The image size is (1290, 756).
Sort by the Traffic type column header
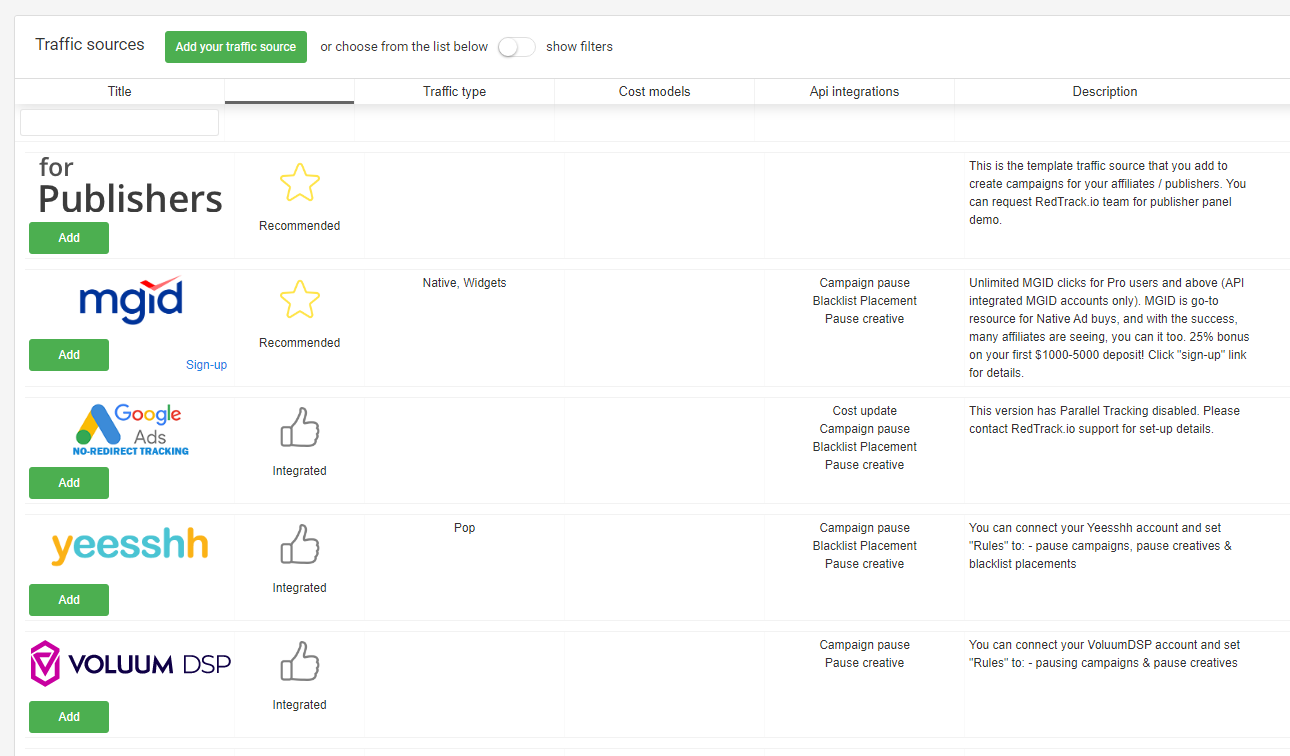pos(455,91)
